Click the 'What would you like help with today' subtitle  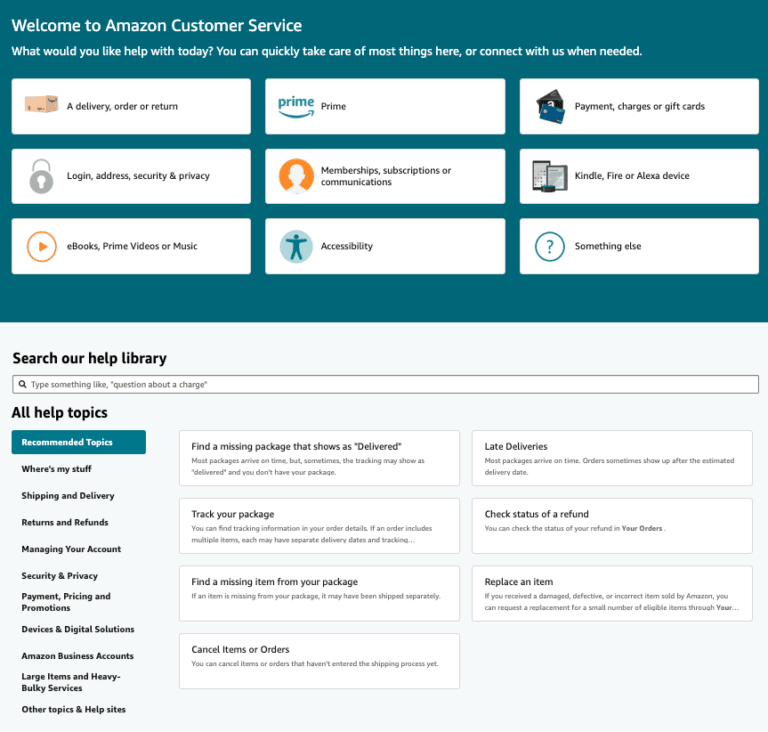pyautogui.click(x=327, y=51)
